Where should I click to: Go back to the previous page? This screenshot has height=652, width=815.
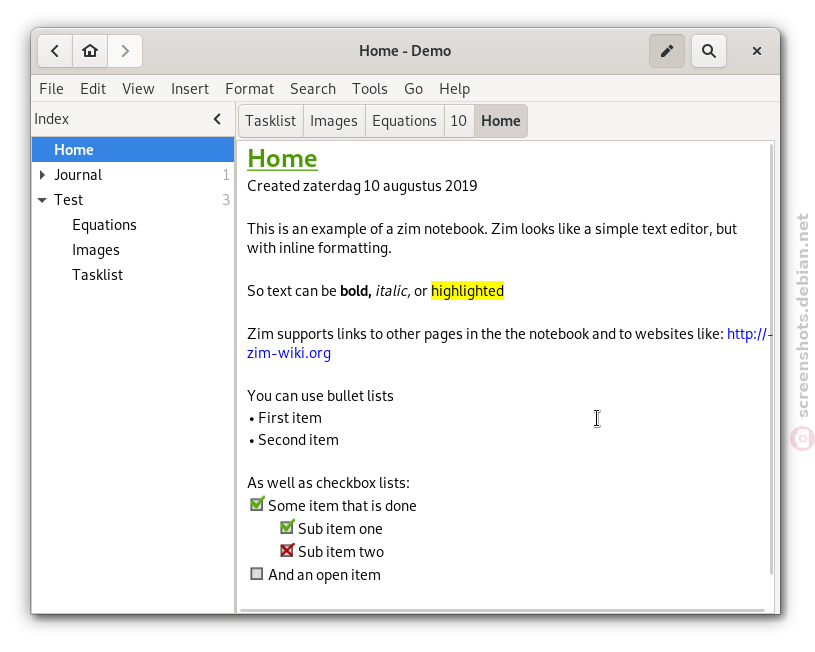(x=55, y=51)
